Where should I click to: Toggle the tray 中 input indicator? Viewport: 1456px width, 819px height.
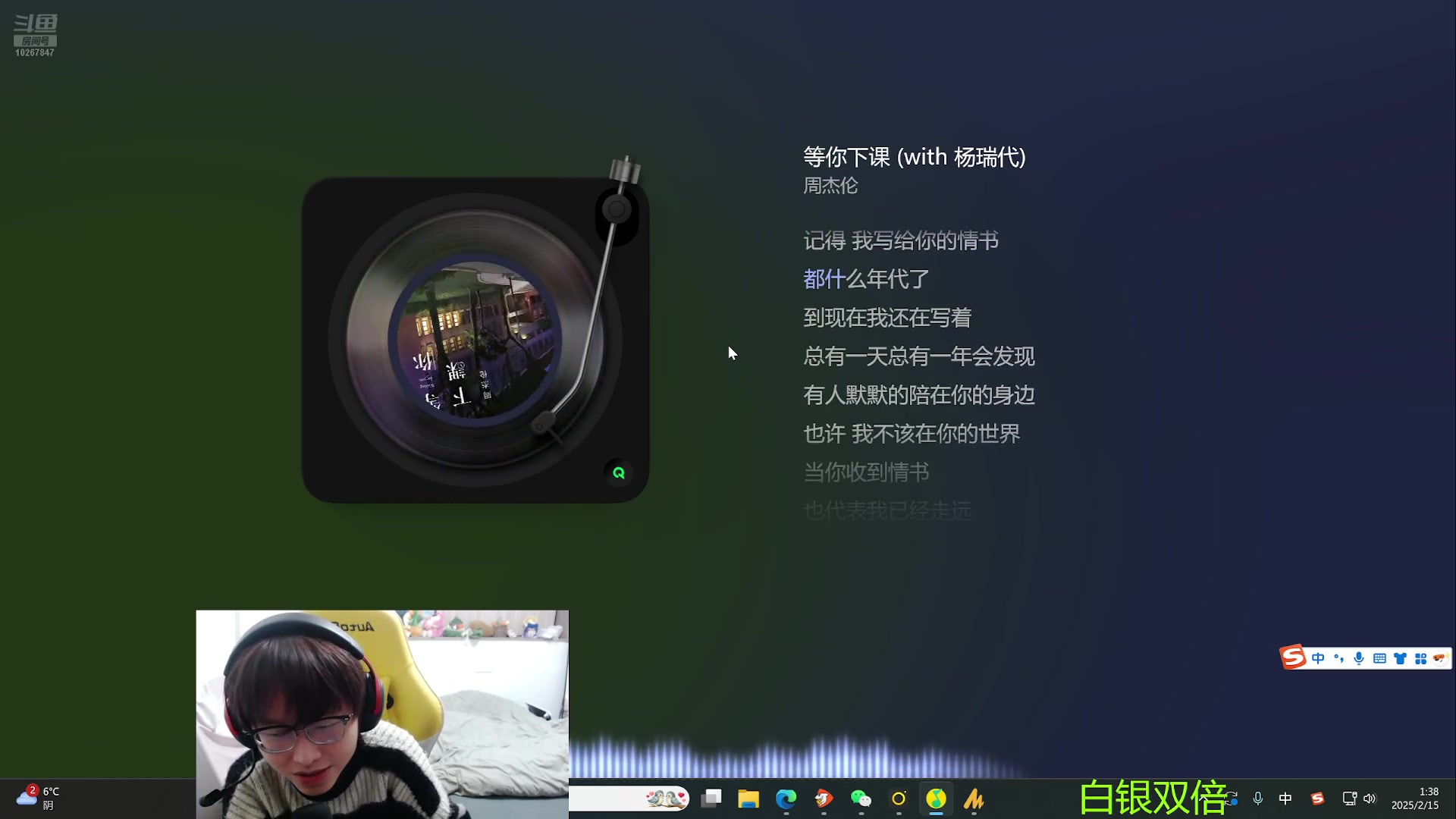click(x=1285, y=799)
